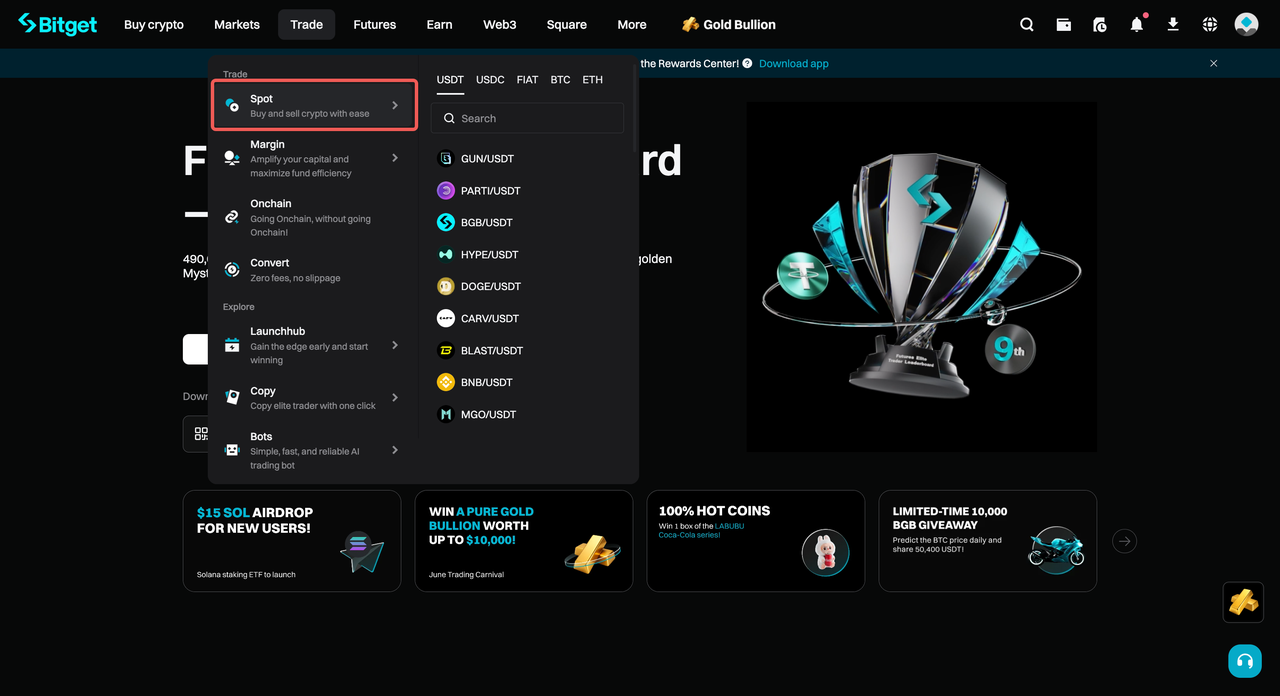Click the Bots robot icon
The width and height of the screenshot is (1280, 696).
tap(232, 450)
